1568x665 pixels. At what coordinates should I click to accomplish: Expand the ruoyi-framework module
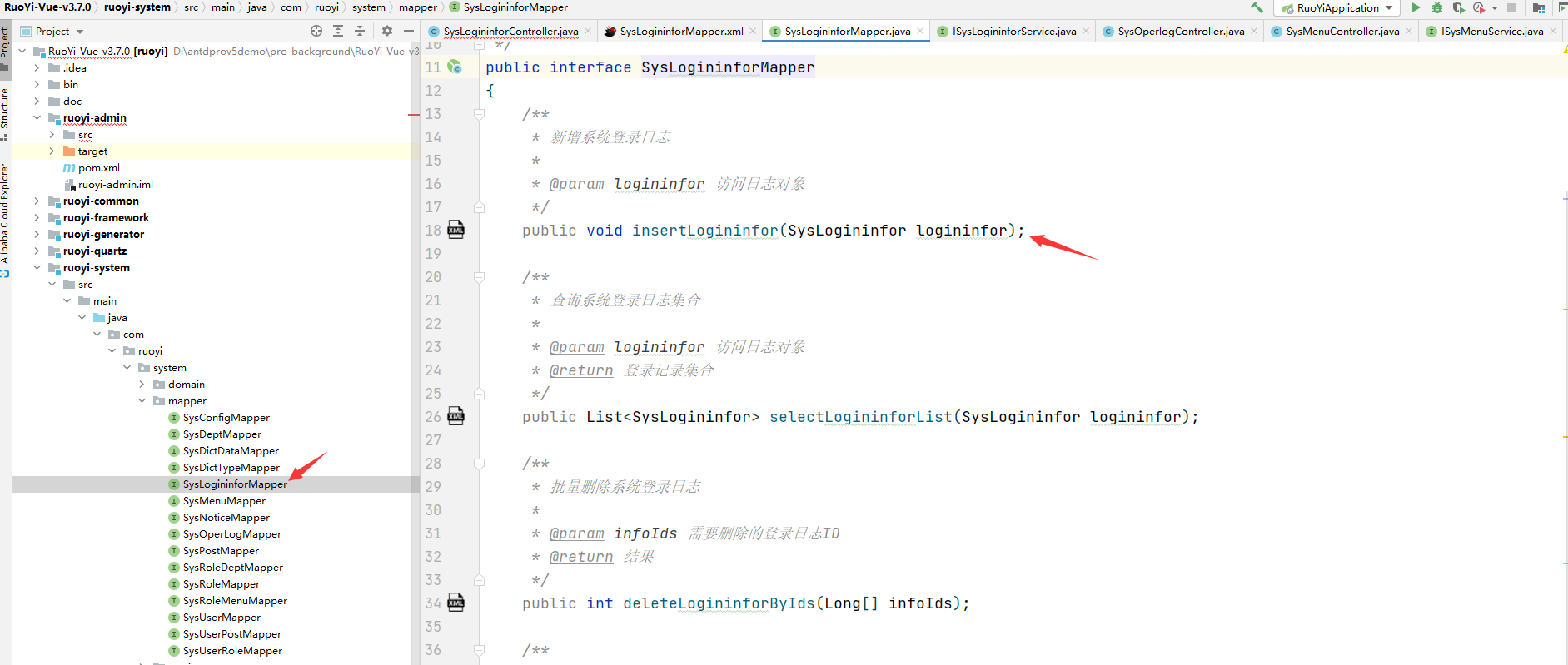pyautogui.click(x=37, y=217)
